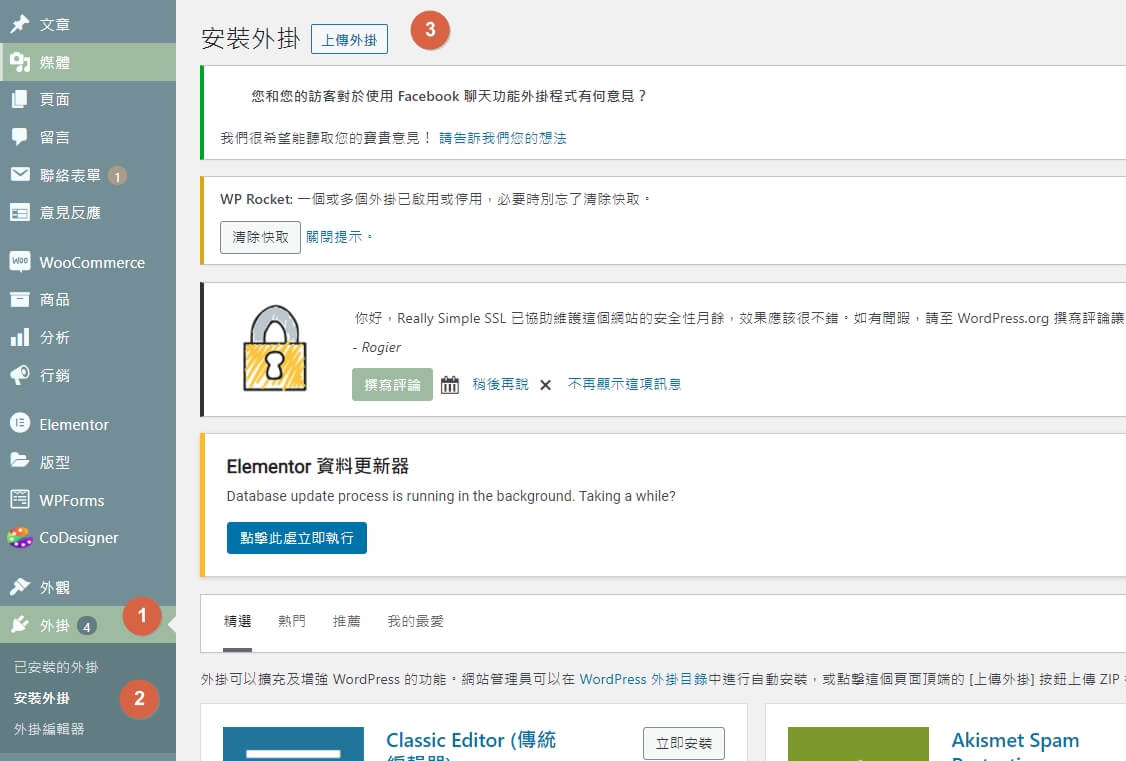Click the blue 點擊此處立即執行 button
Screen dimensions: 1126x761
(x=297, y=538)
